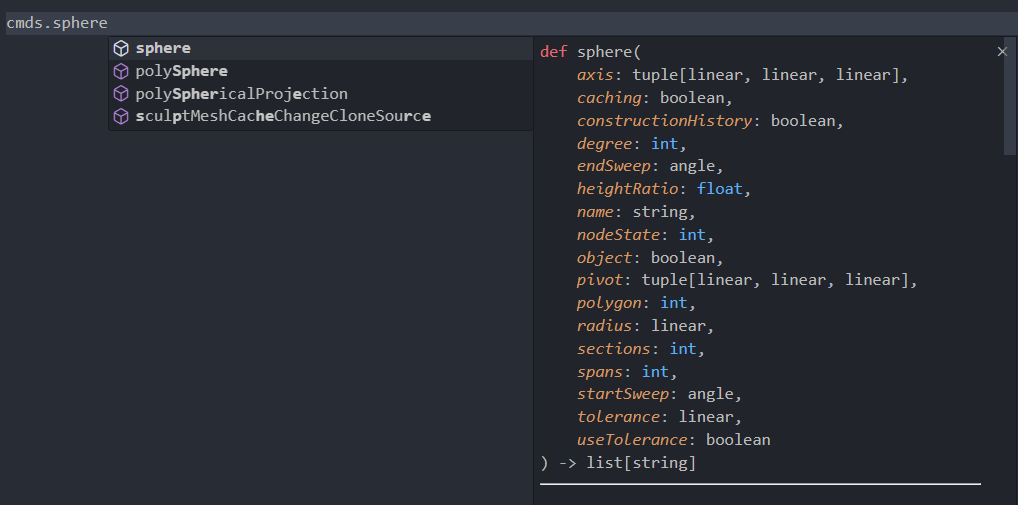The image size is (1018, 505).
Task: Click the purple cube icon next to polySphere
Action: (121, 71)
